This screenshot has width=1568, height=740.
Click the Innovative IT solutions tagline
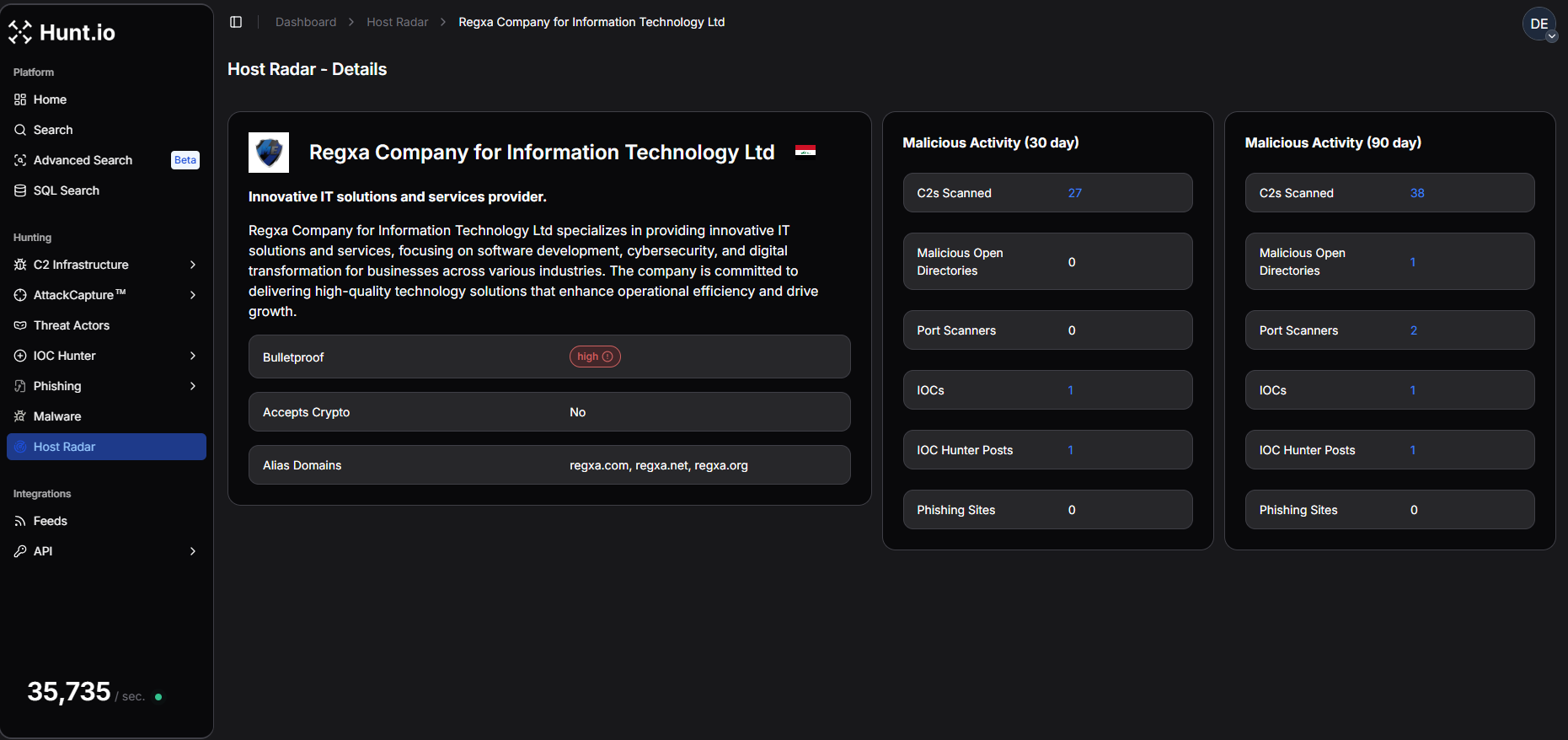click(398, 196)
